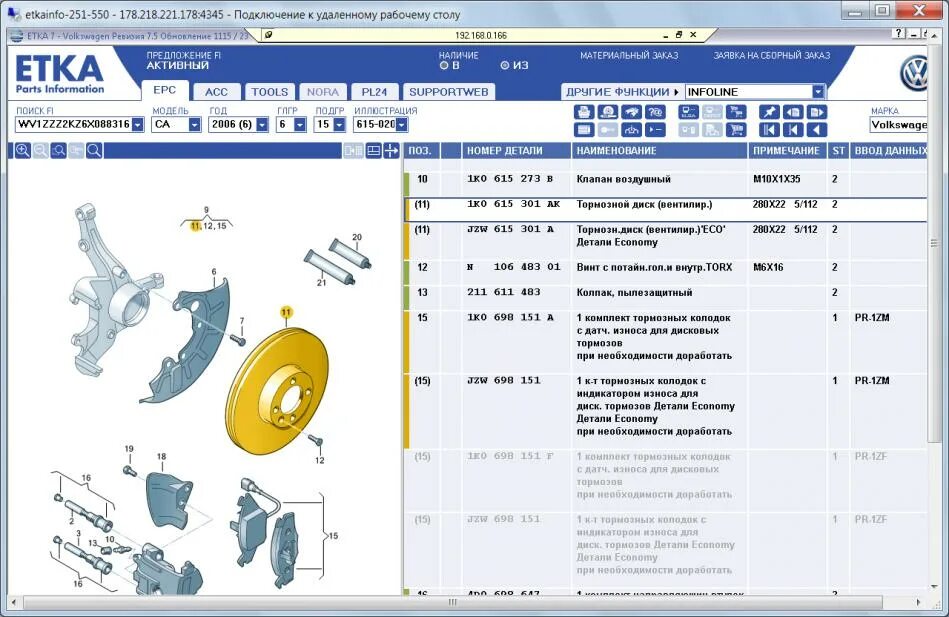Click the handshake icon in the toolbar
Viewport: 949px width, 617px height.
pyautogui.click(x=631, y=112)
